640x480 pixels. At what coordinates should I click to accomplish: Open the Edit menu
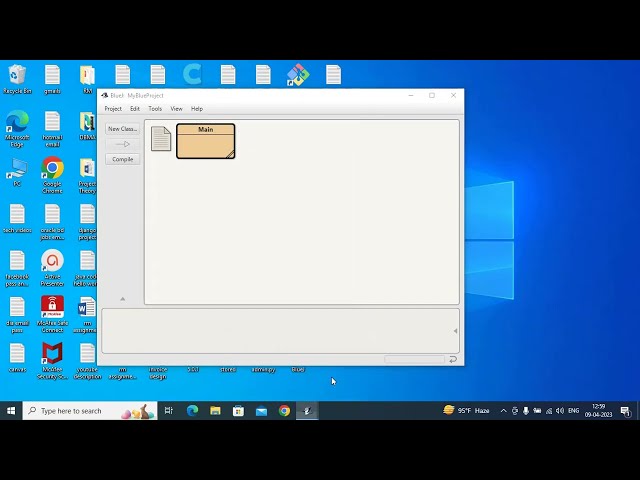(x=135, y=109)
